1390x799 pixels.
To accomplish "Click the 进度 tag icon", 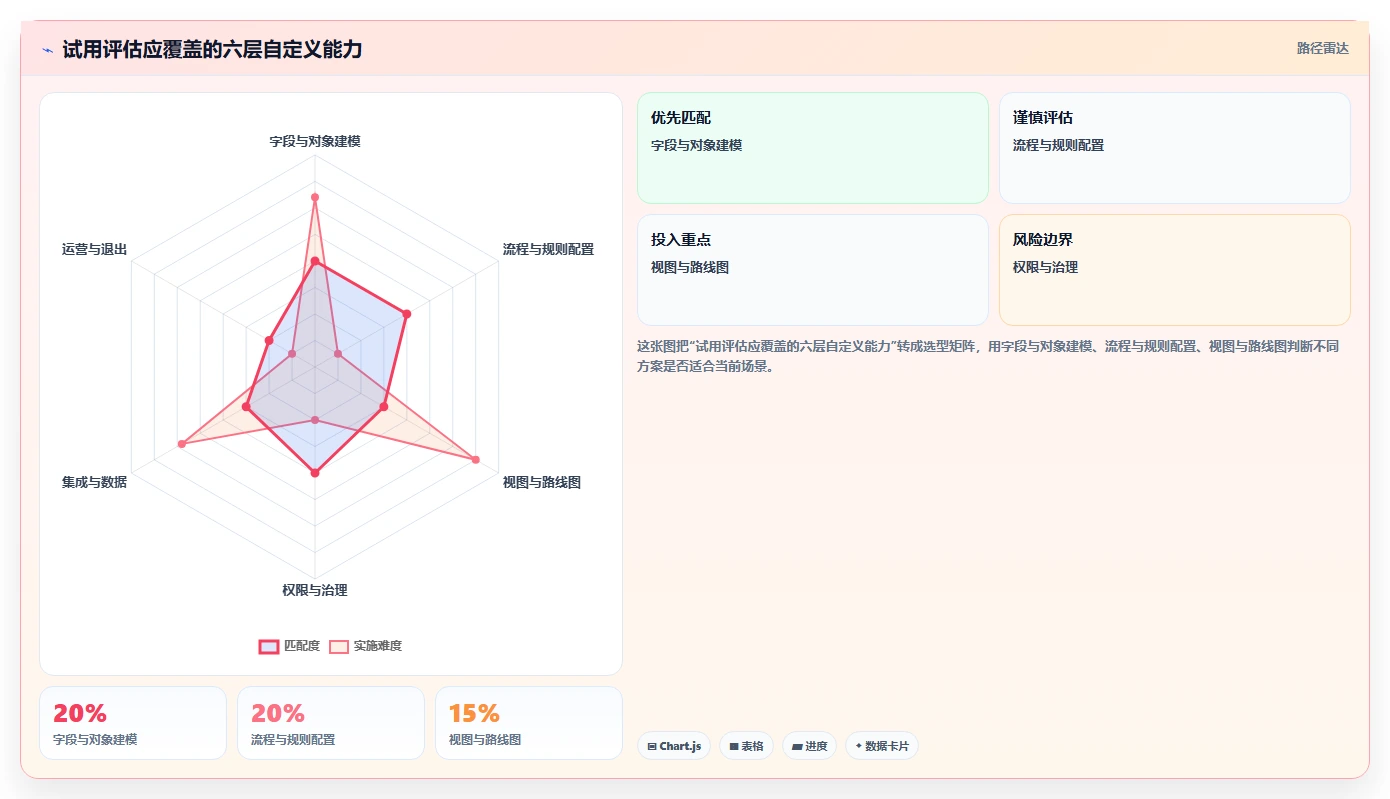I will pyautogui.click(x=797, y=746).
